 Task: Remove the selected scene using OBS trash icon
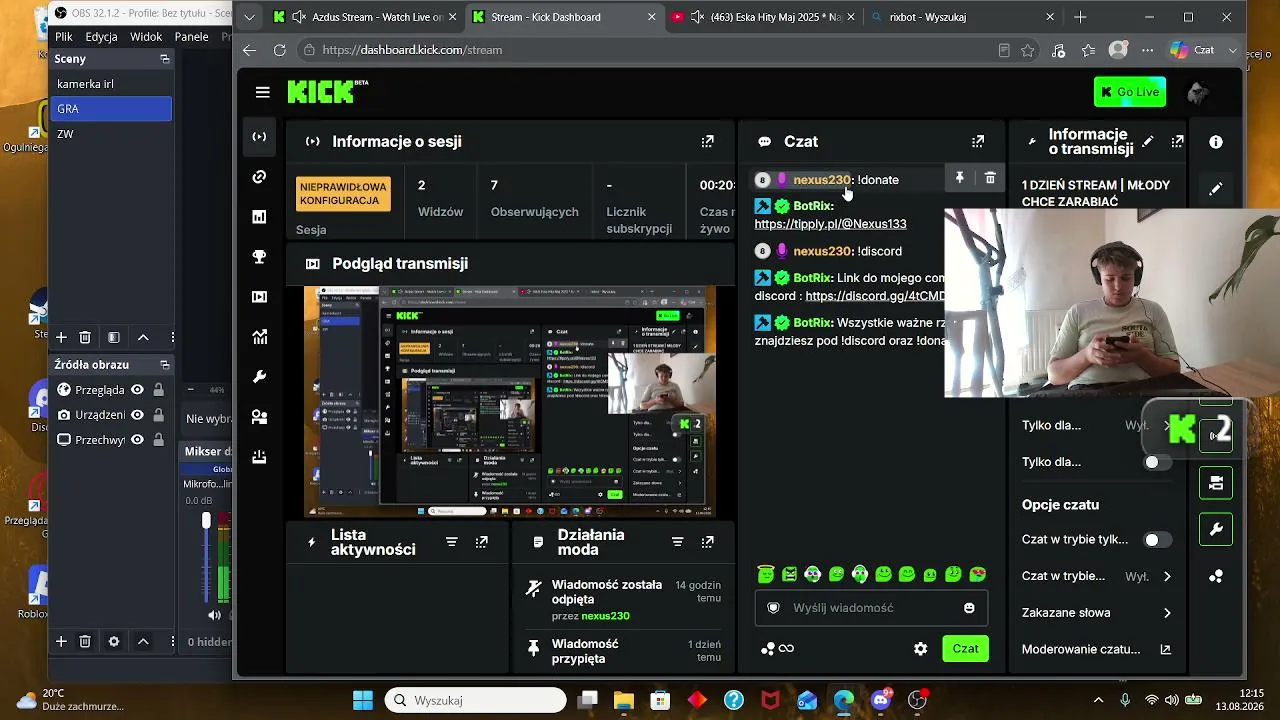click(x=85, y=338)
